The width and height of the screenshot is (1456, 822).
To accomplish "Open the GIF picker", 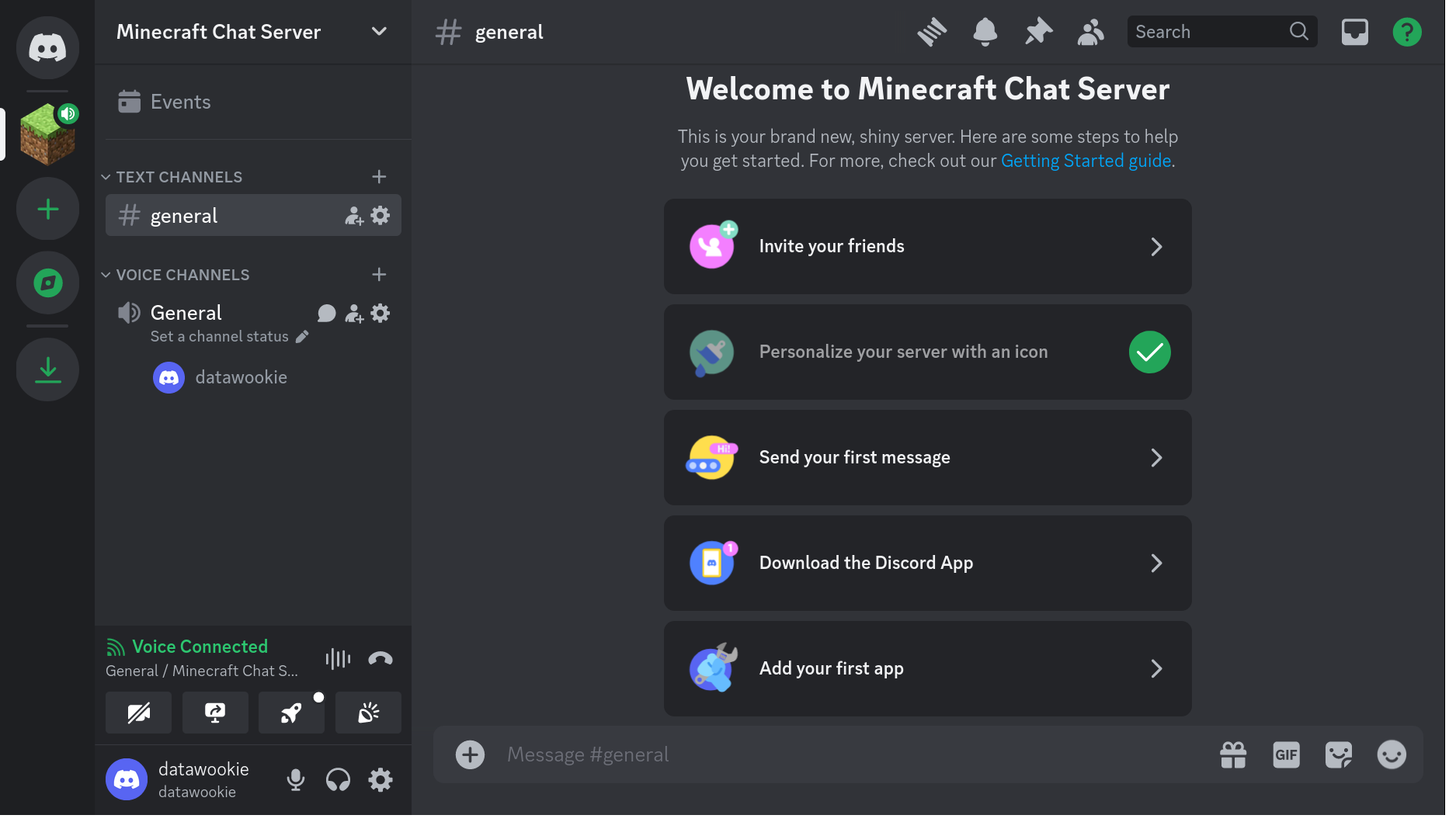I will tap(1286, 754).
